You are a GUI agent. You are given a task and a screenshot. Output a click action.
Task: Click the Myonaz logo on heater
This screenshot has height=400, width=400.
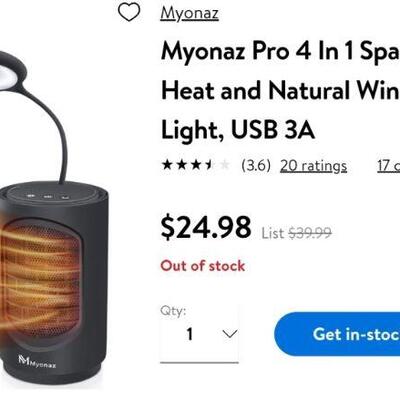click(x=37, y=362)
